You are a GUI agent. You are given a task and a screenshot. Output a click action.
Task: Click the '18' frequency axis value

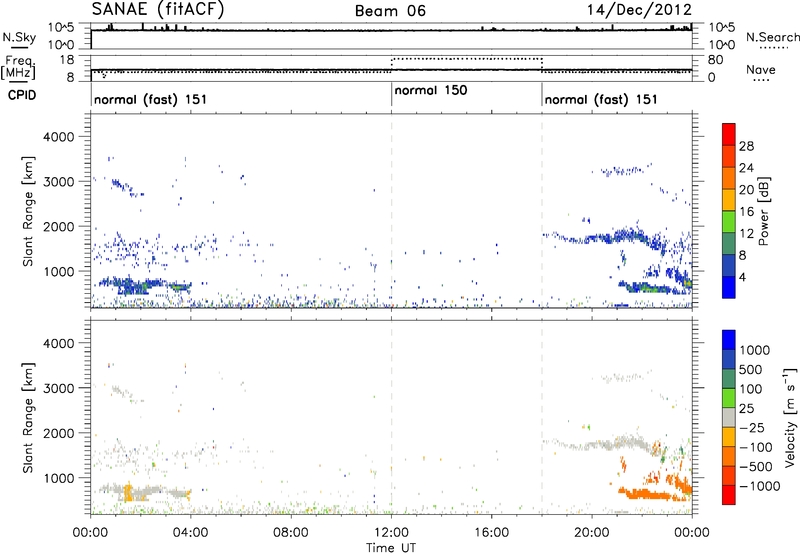coord(66,60)
